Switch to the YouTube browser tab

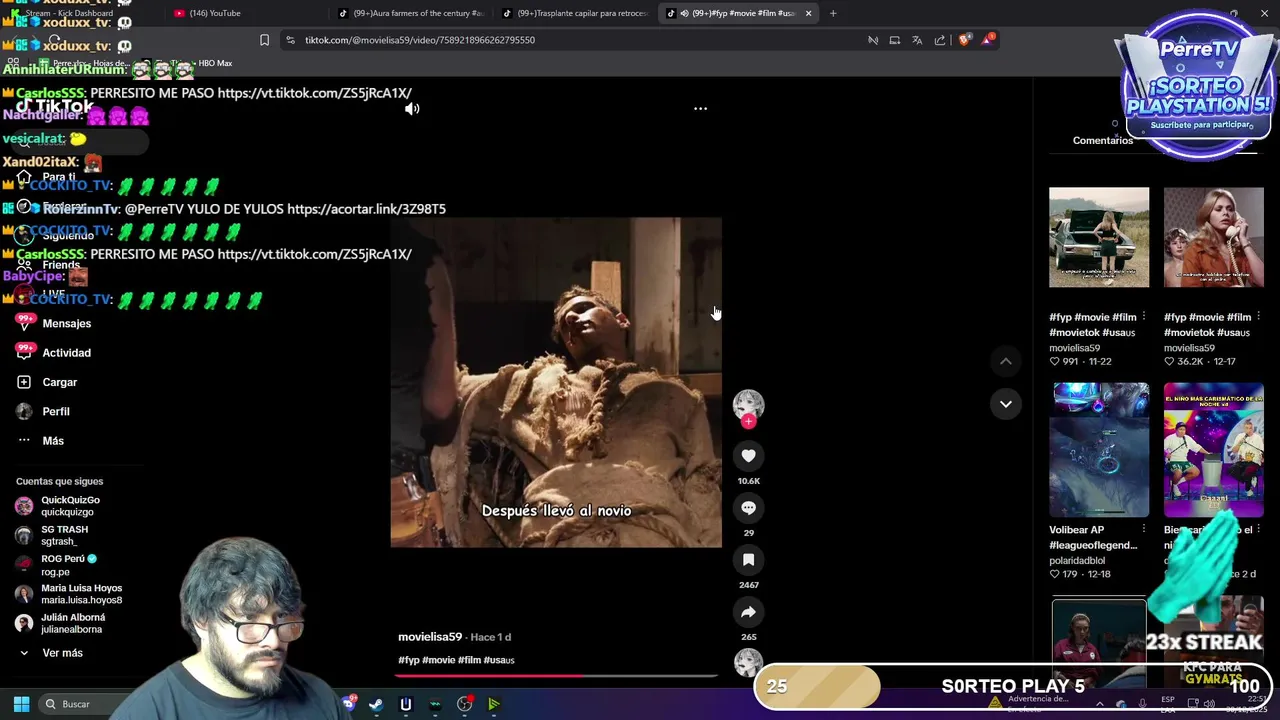coord(245,13)
